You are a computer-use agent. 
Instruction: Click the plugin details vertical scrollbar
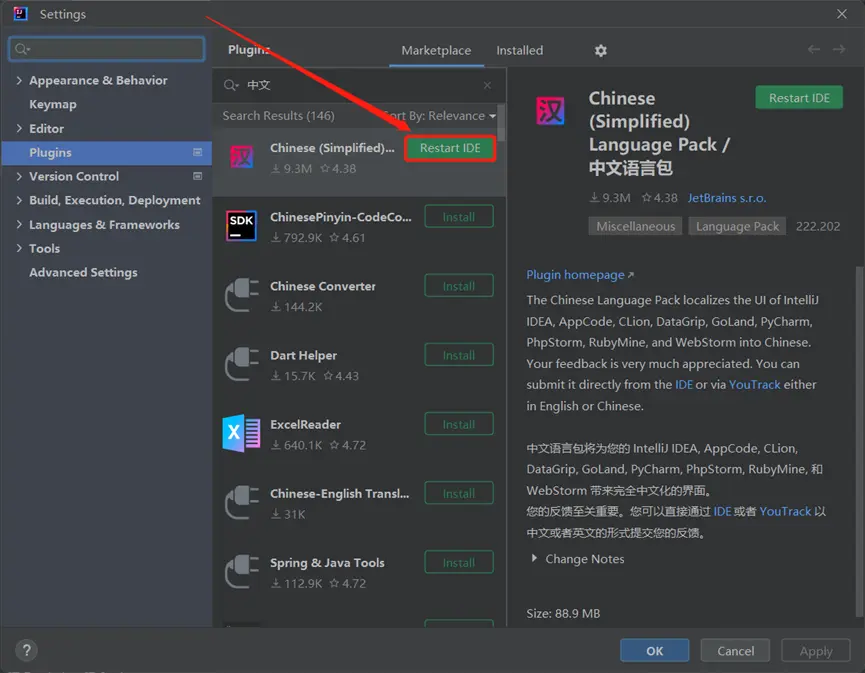click(x=859, y=441)
